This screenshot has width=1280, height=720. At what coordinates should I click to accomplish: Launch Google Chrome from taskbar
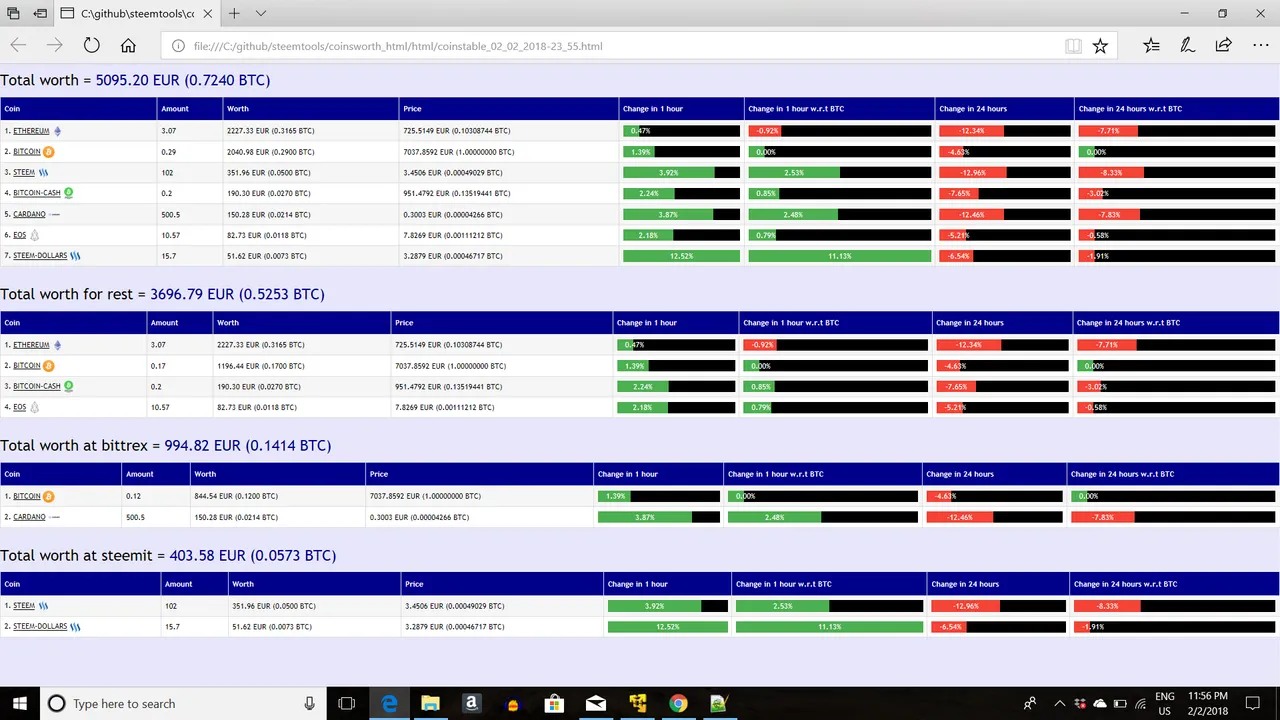pyautogui.click(x=678, y=703)
